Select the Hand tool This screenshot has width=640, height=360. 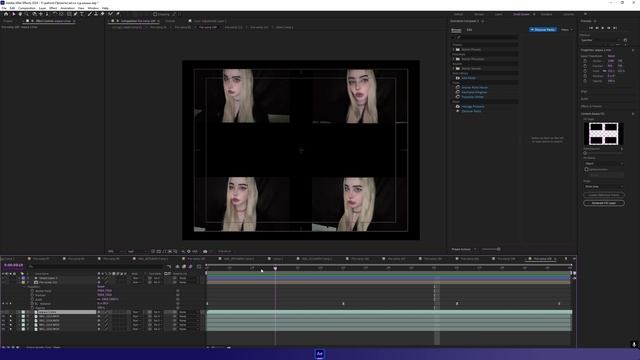pos(20,14)
